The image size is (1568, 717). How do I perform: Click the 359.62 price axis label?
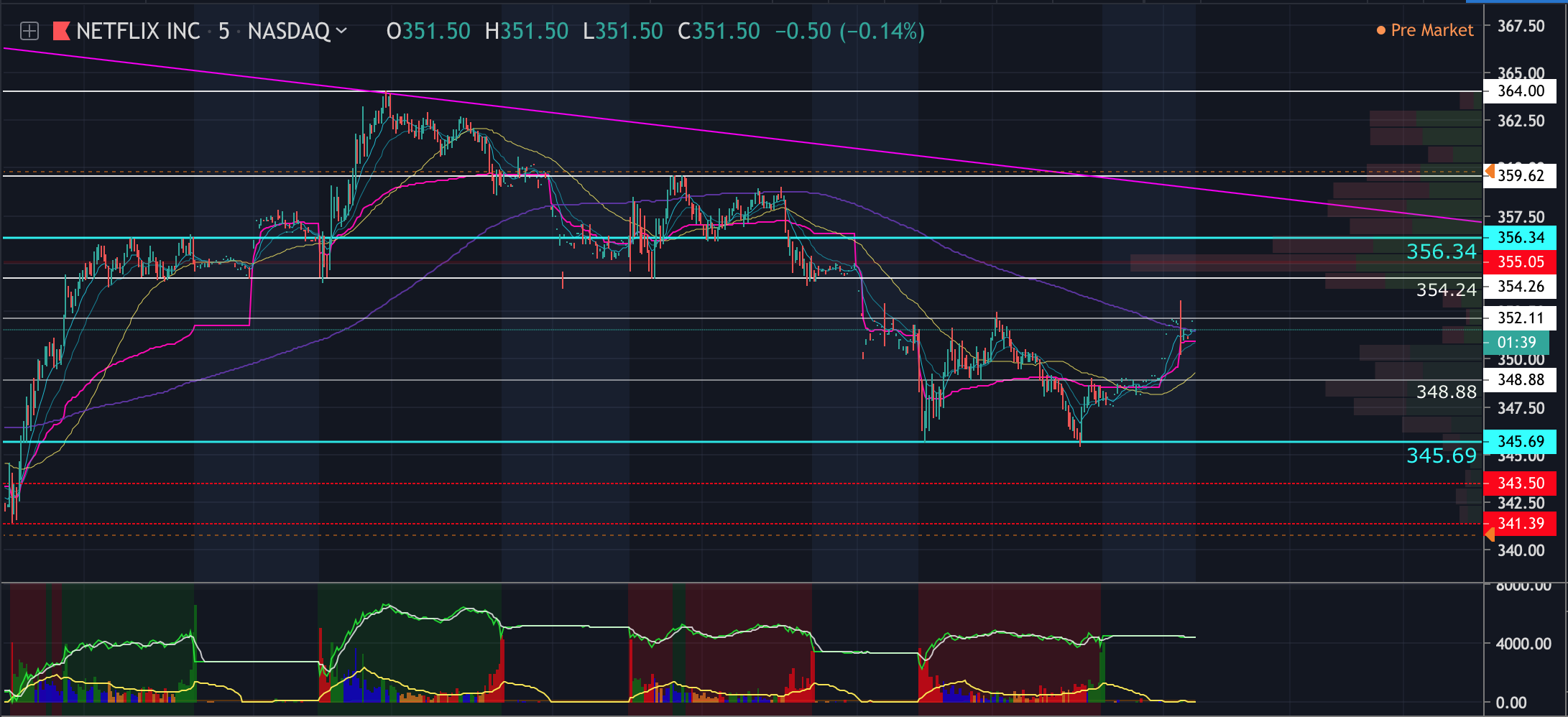coord(1520,175)
